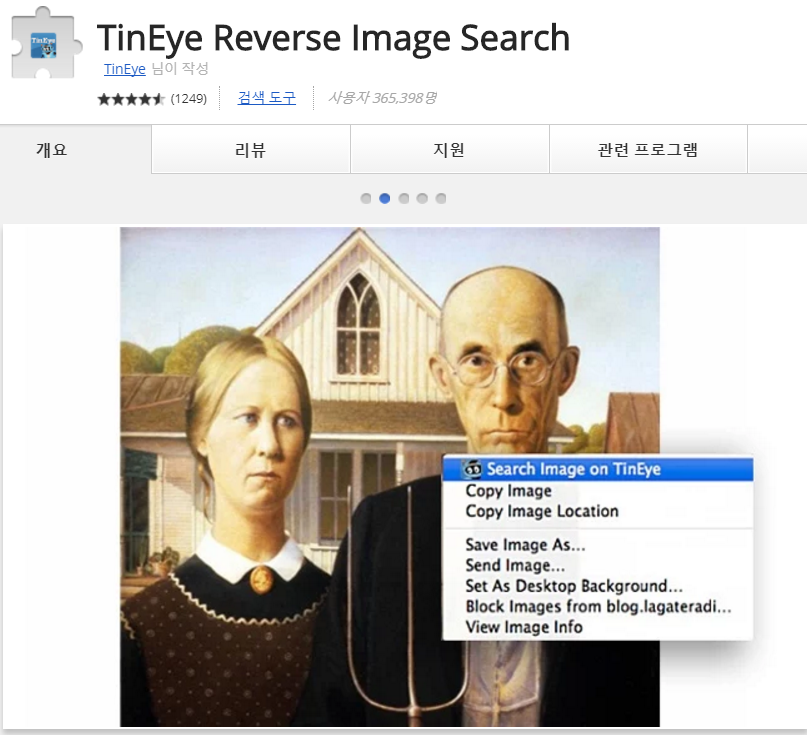Viewport: 807px width, 735px height.
Task: Click the 사용자 365,398명 user count
Action: [382, 98]
